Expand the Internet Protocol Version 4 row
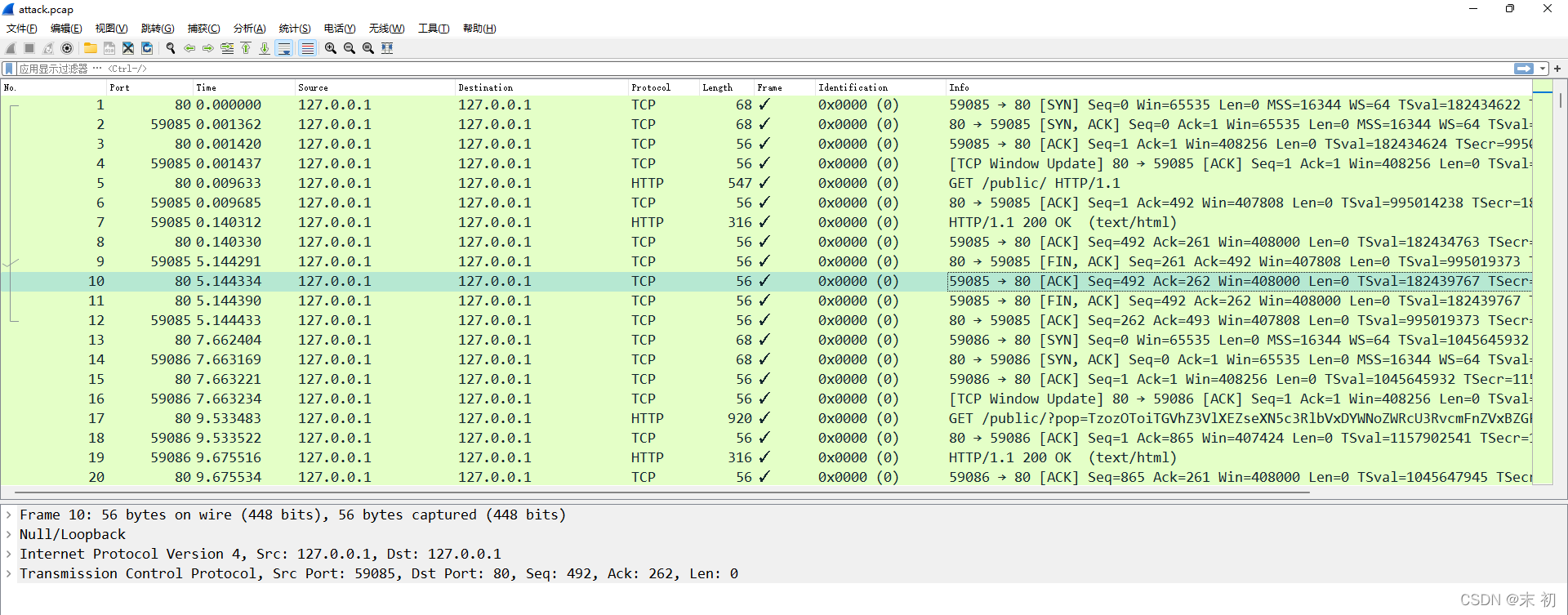 click(x=9, y=554)
